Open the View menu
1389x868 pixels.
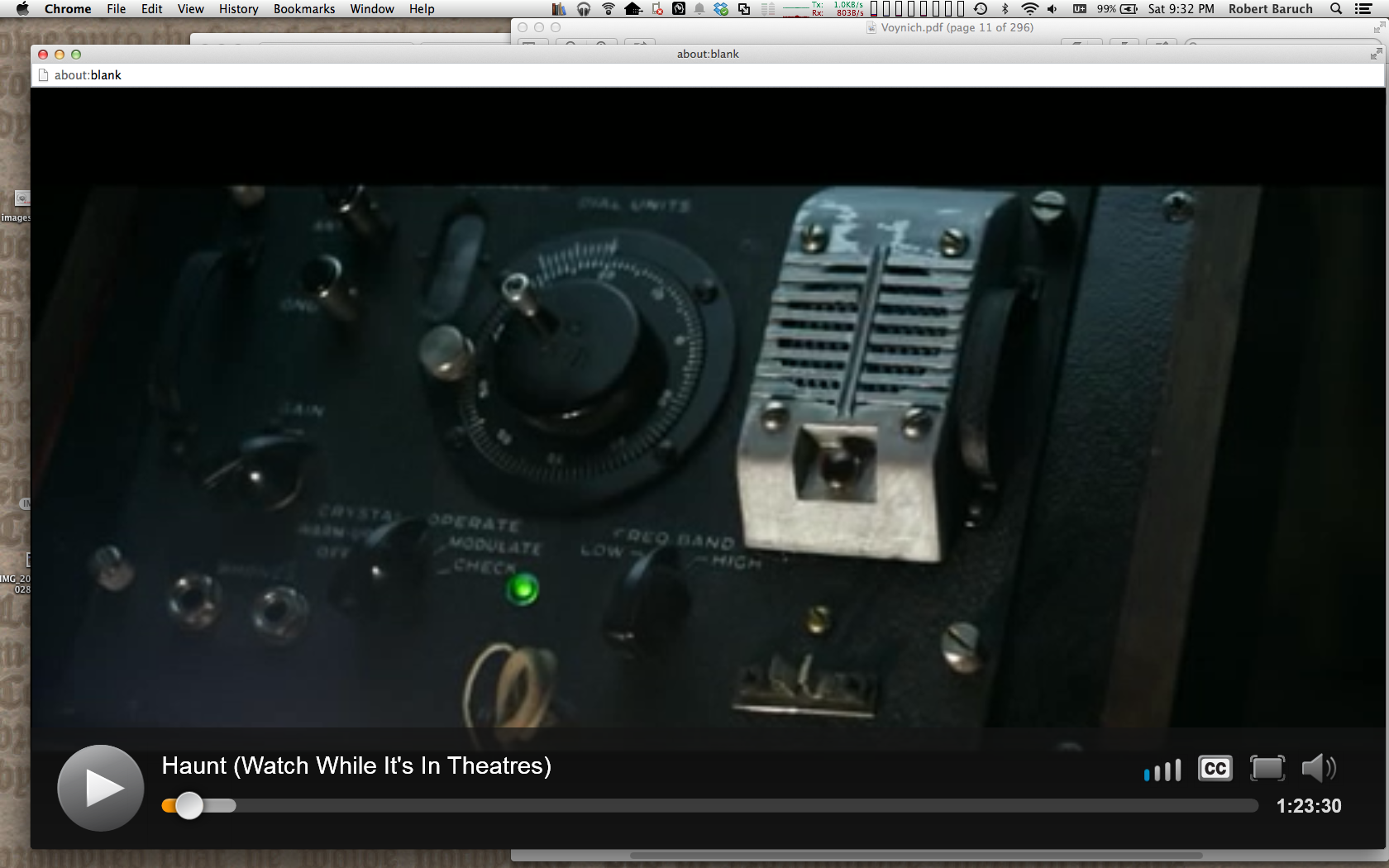coord(190,9)
